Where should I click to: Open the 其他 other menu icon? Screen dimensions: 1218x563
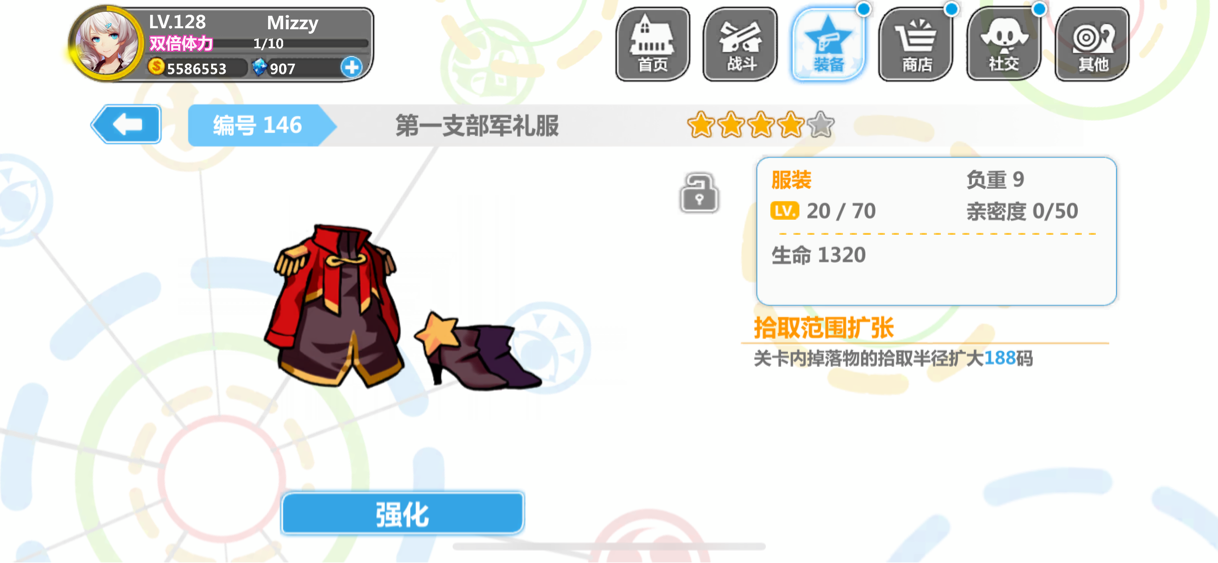1092,45
